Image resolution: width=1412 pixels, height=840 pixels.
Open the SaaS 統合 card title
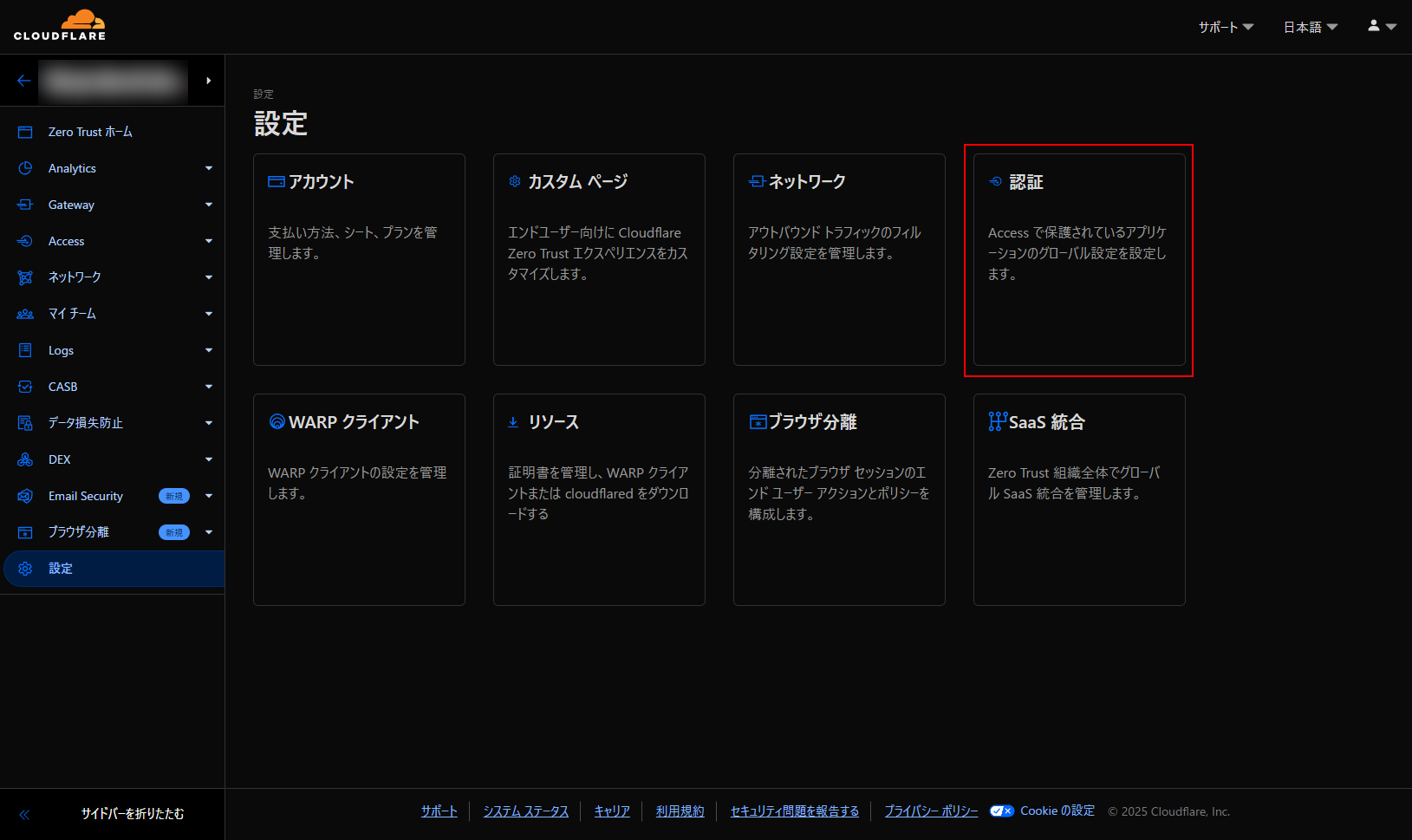1047,422
